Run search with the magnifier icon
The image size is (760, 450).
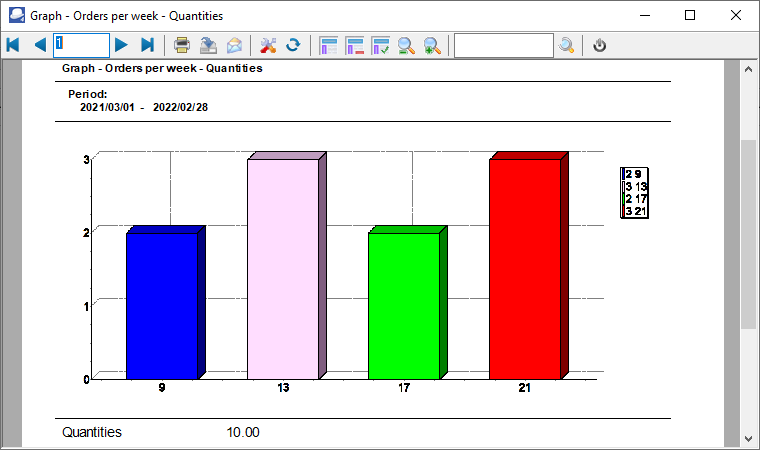point(566,46)
